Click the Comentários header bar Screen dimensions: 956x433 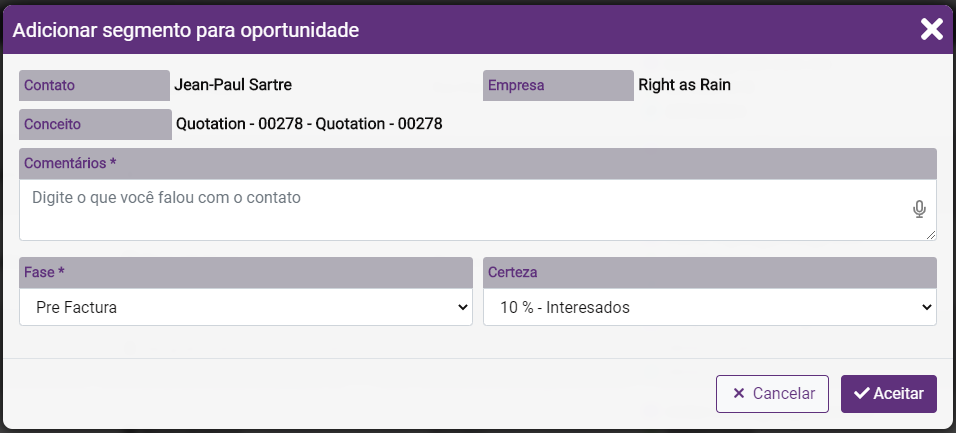pyautogui.click(x=477, y=163)
